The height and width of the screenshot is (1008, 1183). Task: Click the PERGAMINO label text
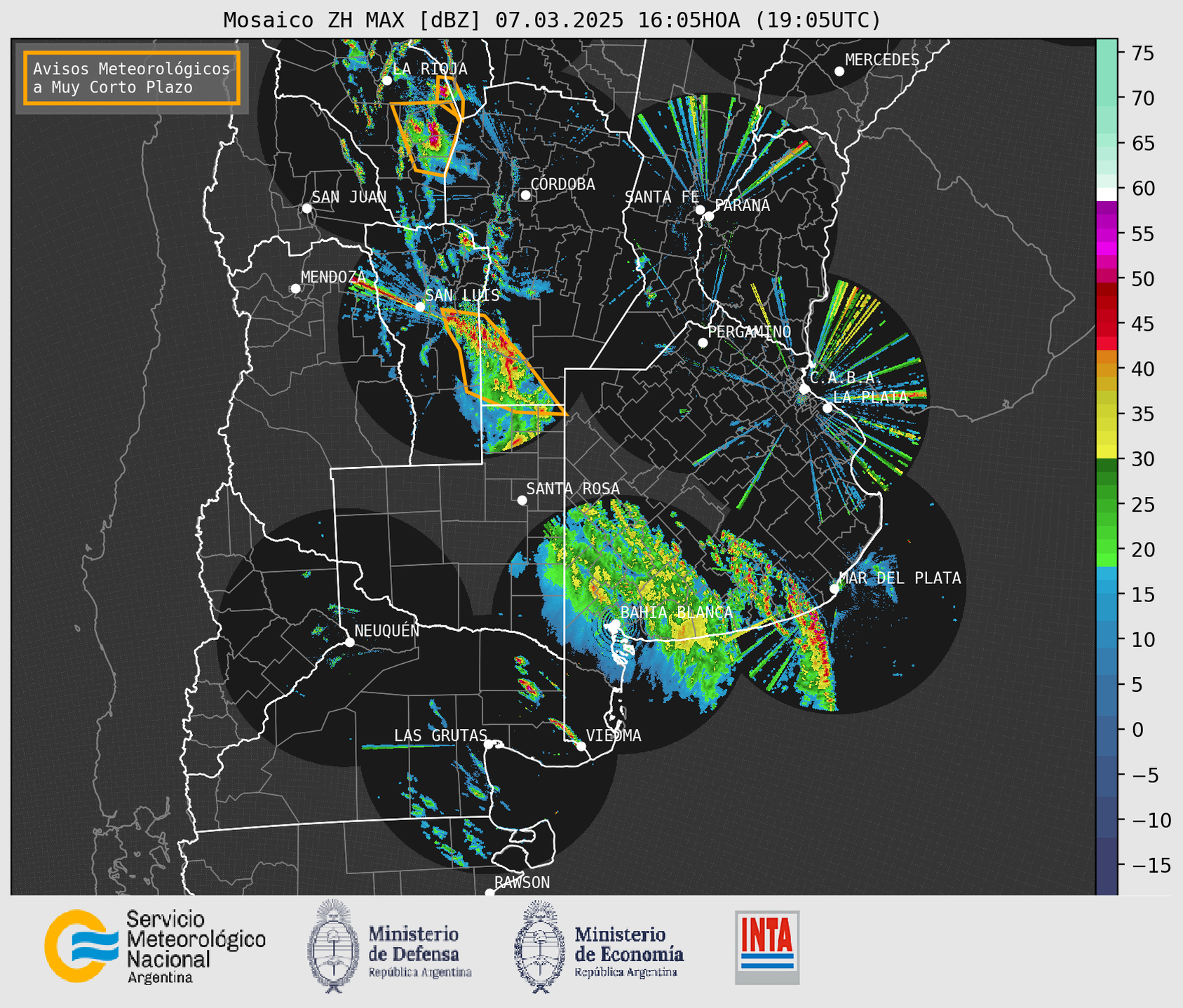(x=750, y=331)
